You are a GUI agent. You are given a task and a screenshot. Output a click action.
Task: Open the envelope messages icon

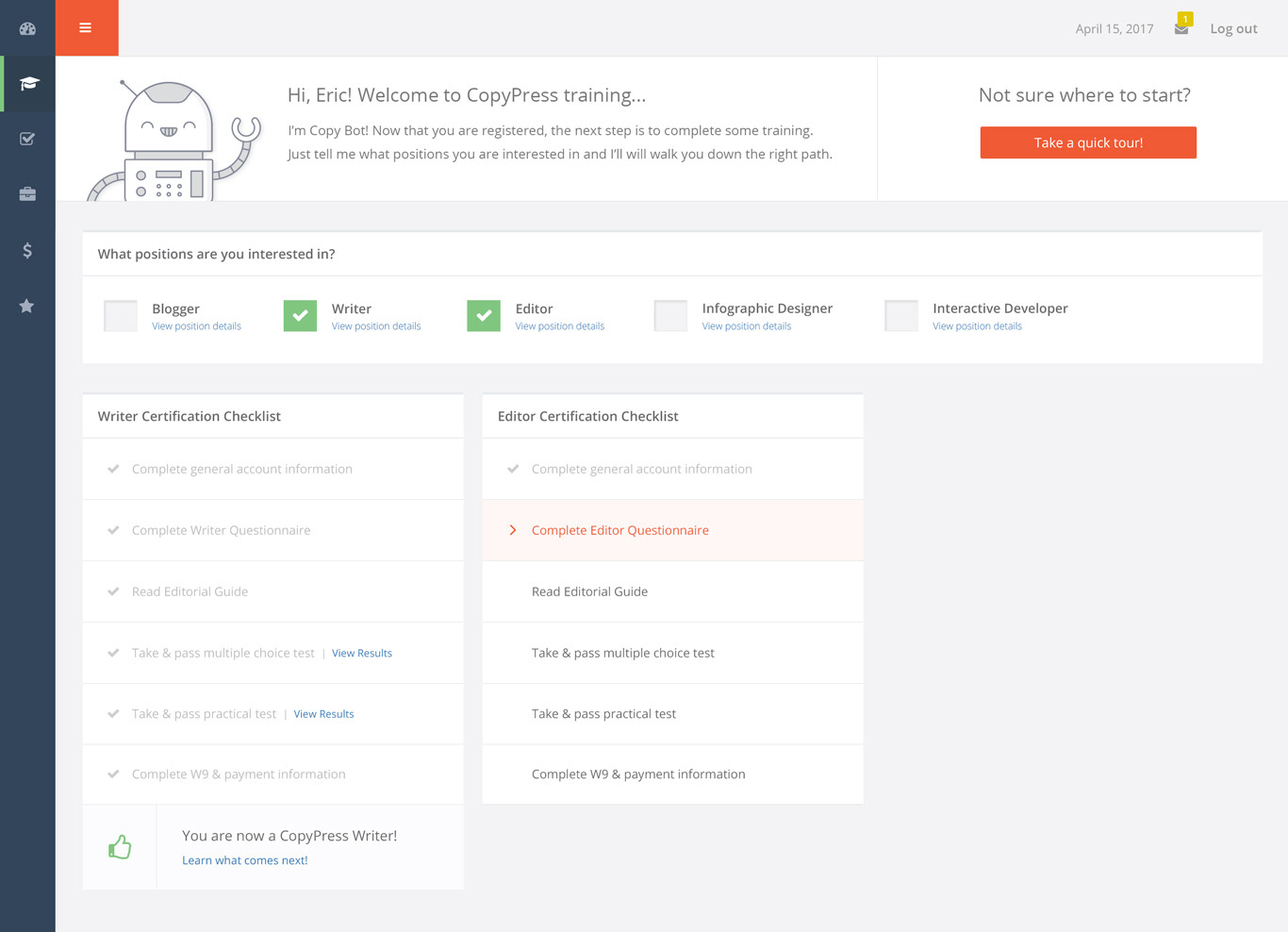click(x=1181, y=29)
